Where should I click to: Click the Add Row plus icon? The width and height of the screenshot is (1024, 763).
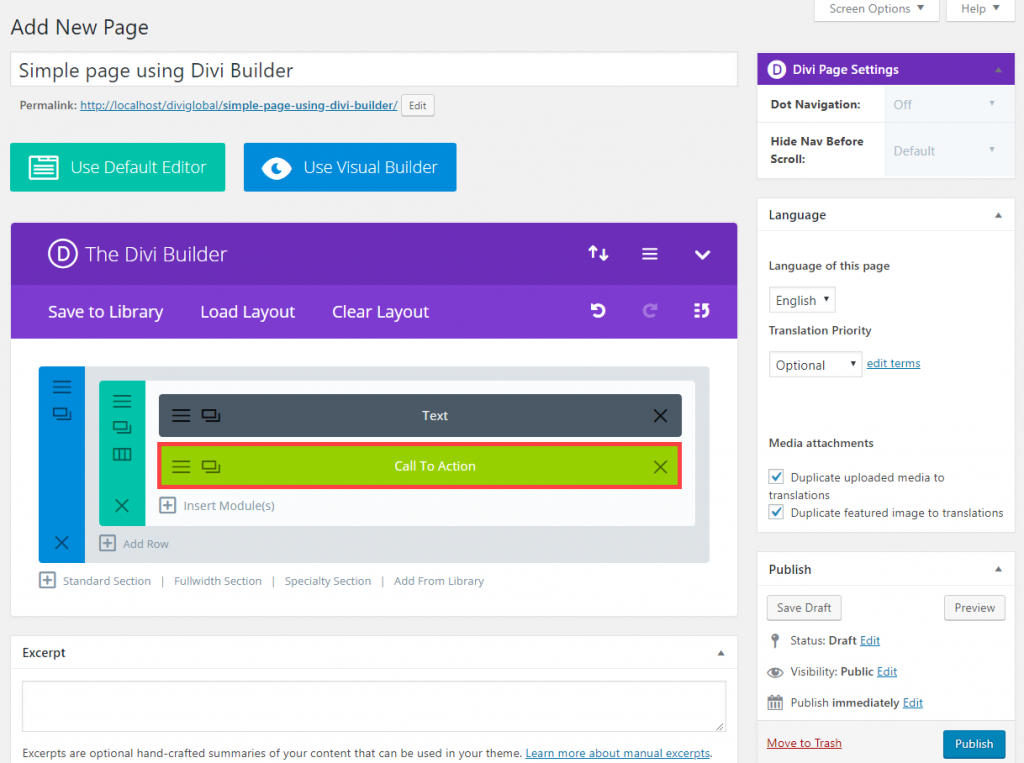[108, 544]
